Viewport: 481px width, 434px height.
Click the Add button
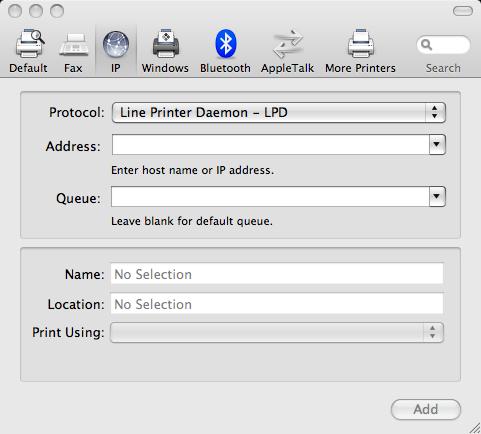pos(426,409)
